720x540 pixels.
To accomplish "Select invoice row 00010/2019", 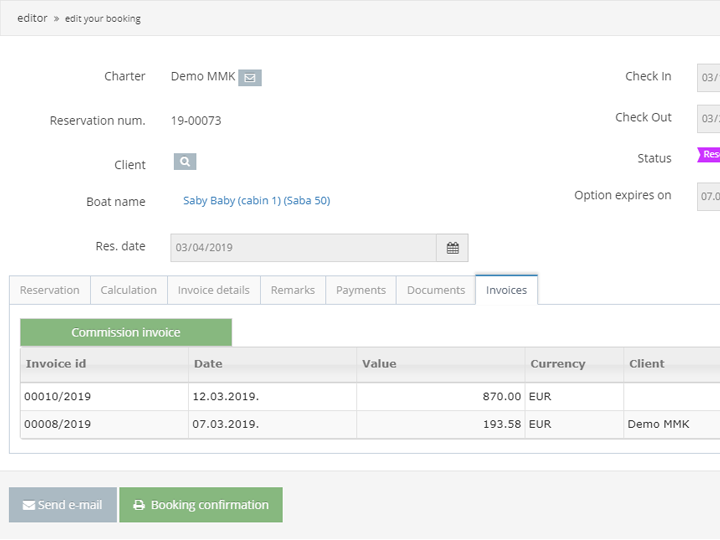I will pos(58,397).
